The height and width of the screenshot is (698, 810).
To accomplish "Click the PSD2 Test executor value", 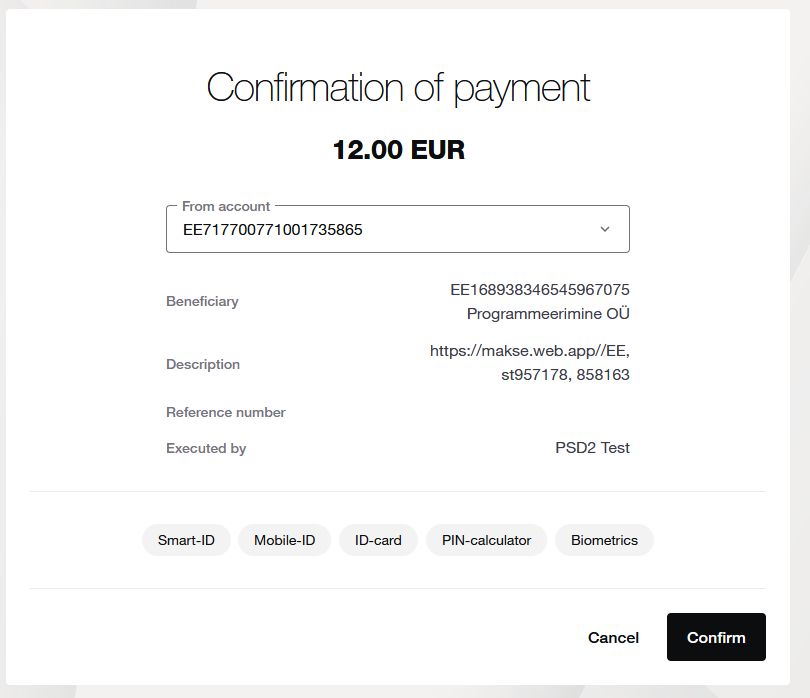I will tap(592, 447).
